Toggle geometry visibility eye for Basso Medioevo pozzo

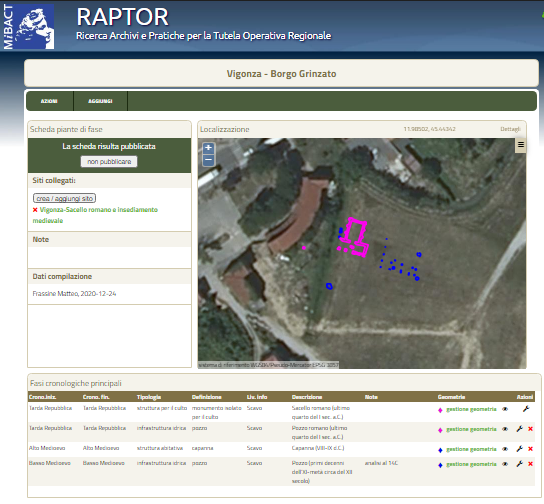point(505,464)
